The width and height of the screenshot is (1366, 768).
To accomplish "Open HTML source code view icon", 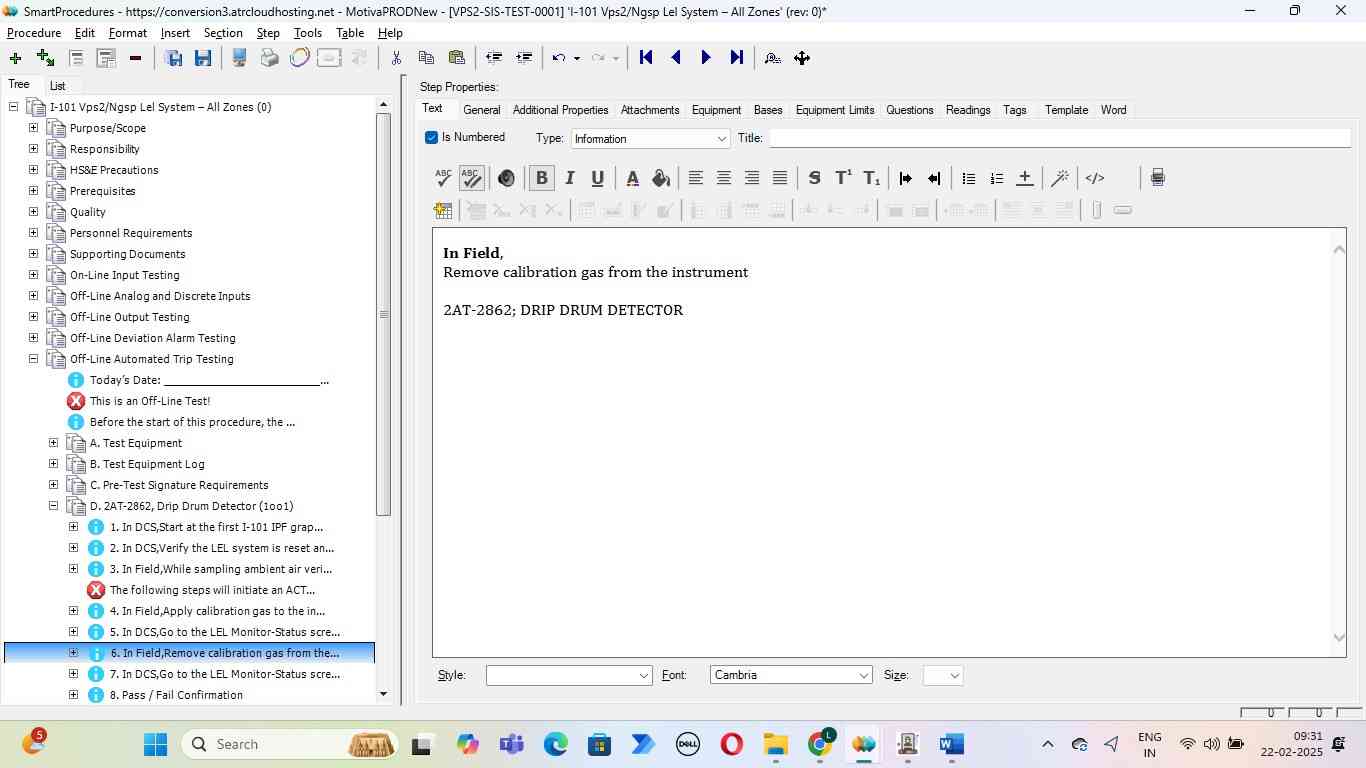I will 1095,178.
